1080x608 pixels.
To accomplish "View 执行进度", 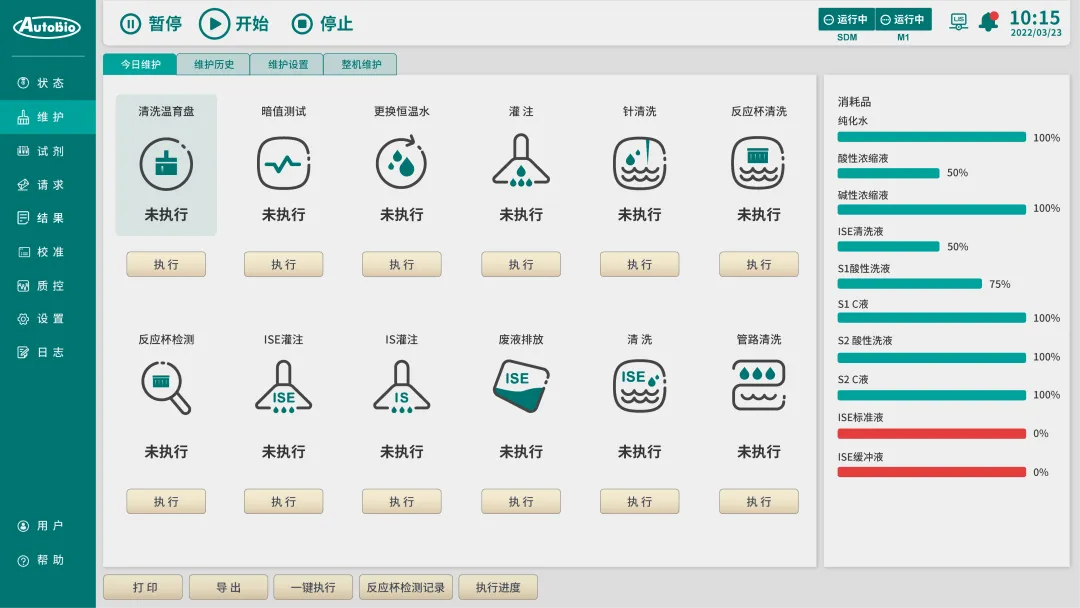I will coord(498,587).
